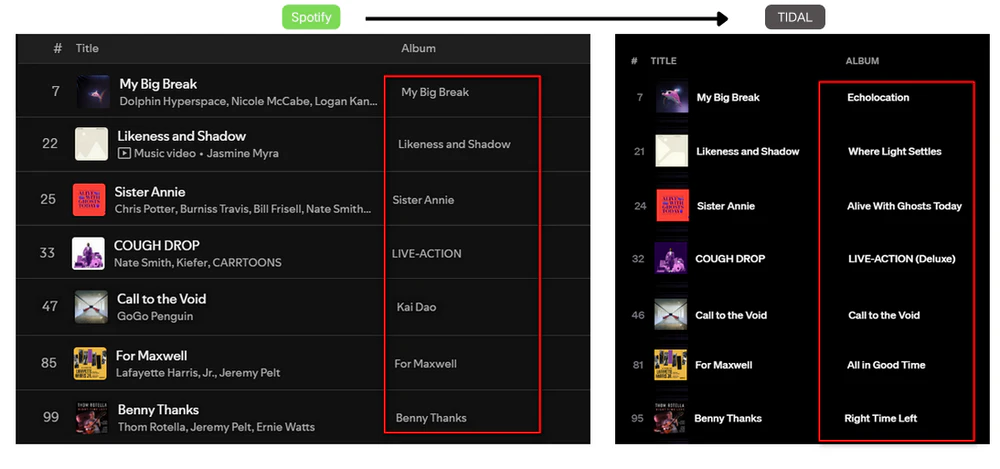1000x469 pixels.
Task: Open Chris Potter artist link
Action: pyautogui.click(x=145, y=209)
